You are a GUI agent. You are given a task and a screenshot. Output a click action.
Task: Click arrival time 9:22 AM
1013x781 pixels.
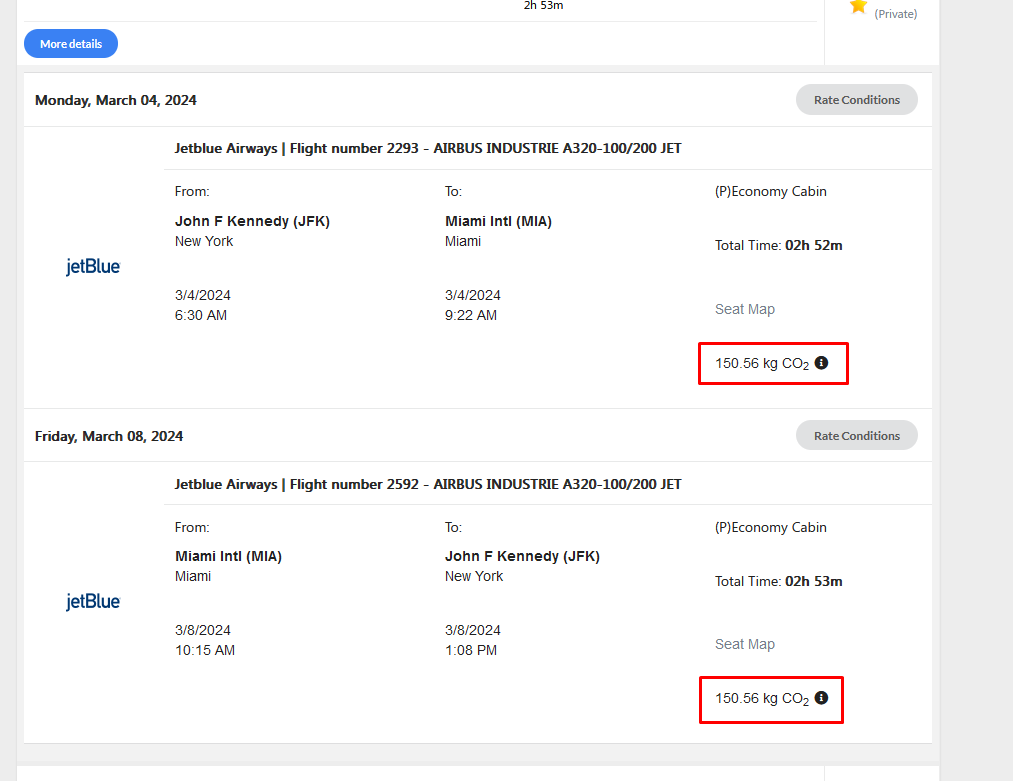click(x=471, y=315)
